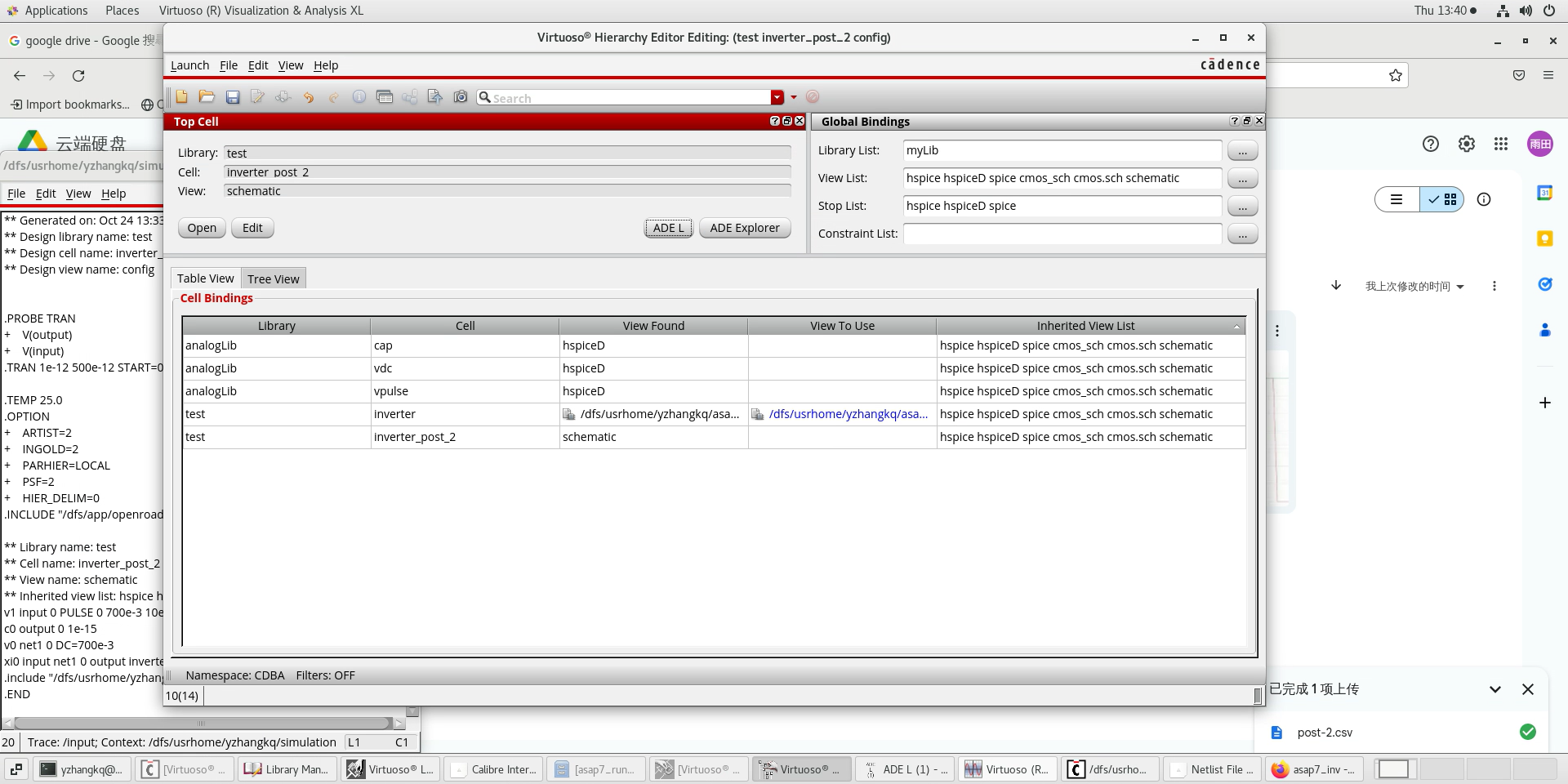Viewport: 1568px width, 784px height.
Task: Launch ADE L
Action: [669, 228]
